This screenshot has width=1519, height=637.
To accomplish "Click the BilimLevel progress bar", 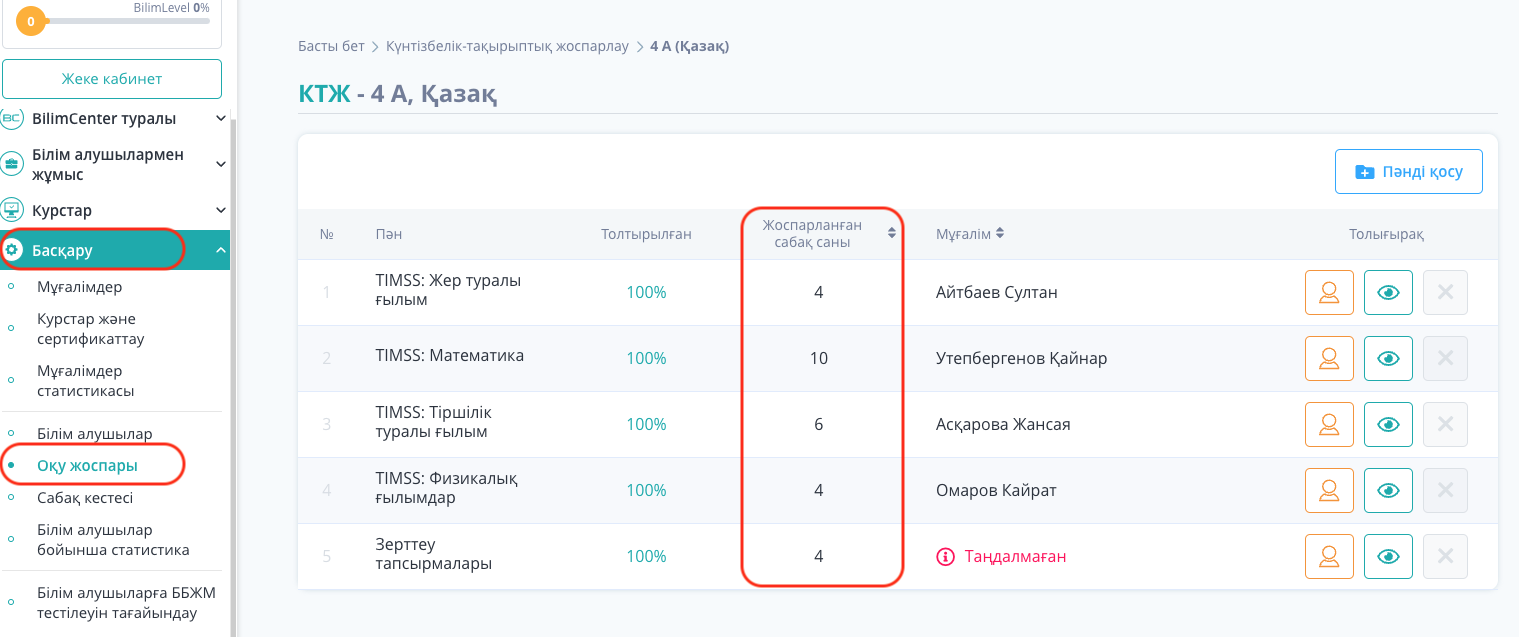I will coord(127,20).
